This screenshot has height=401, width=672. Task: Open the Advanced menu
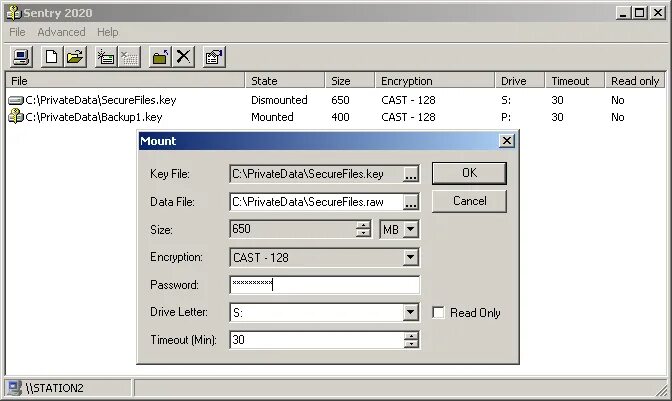(61, 32)
